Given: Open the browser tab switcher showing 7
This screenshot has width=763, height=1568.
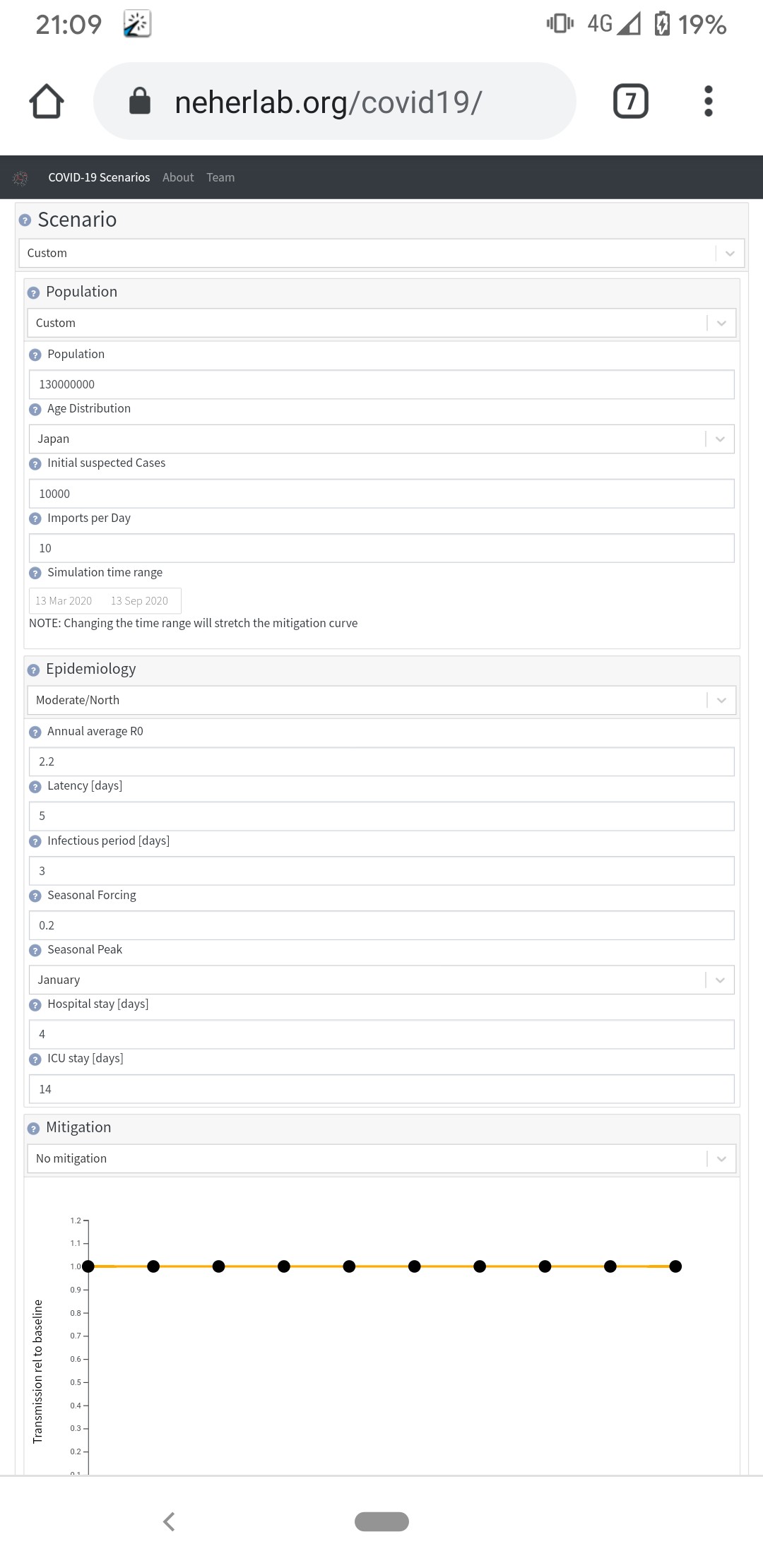Looking at the screenshot, I should point(630,102).
